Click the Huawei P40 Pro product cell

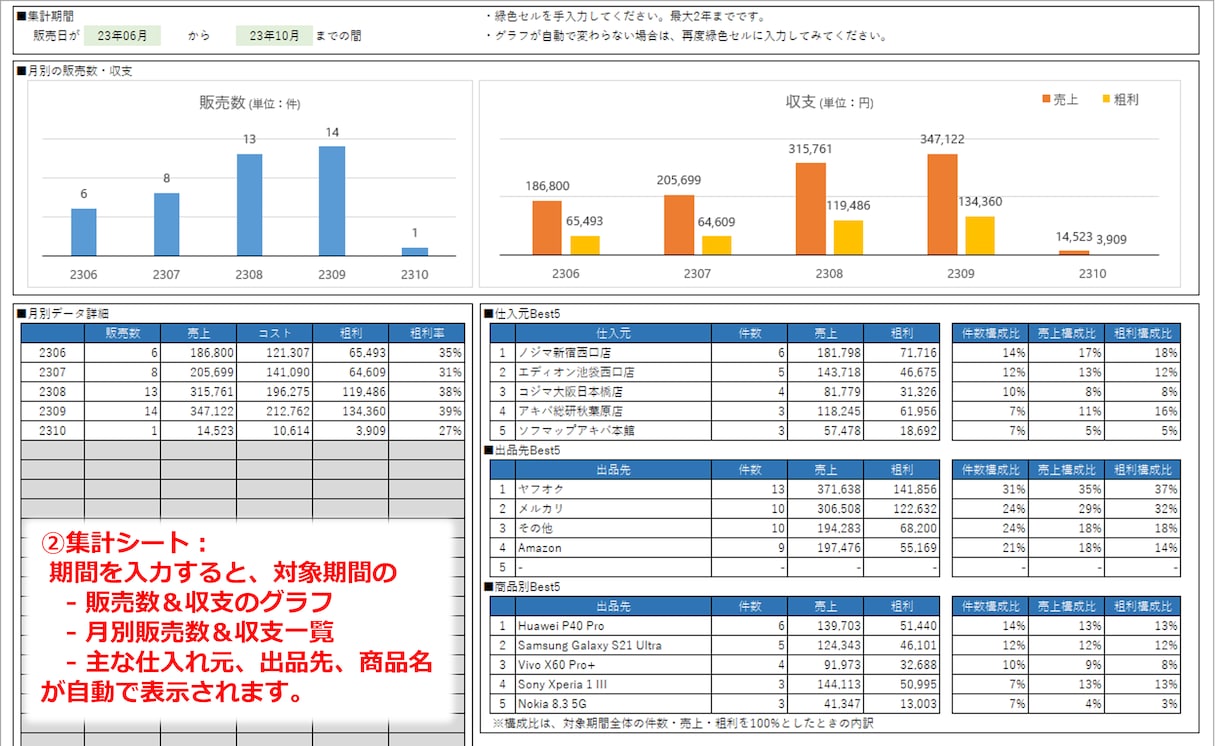pos(613,626)
